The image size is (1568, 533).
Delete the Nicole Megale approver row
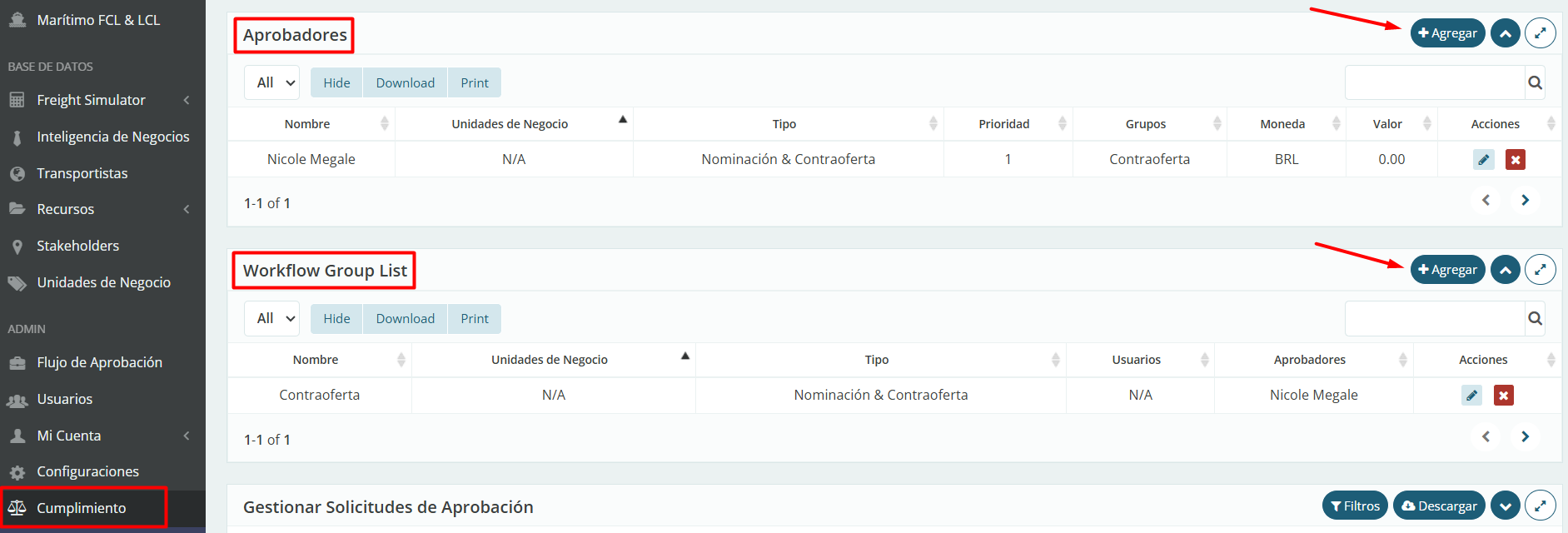[x=1515, y=159]
